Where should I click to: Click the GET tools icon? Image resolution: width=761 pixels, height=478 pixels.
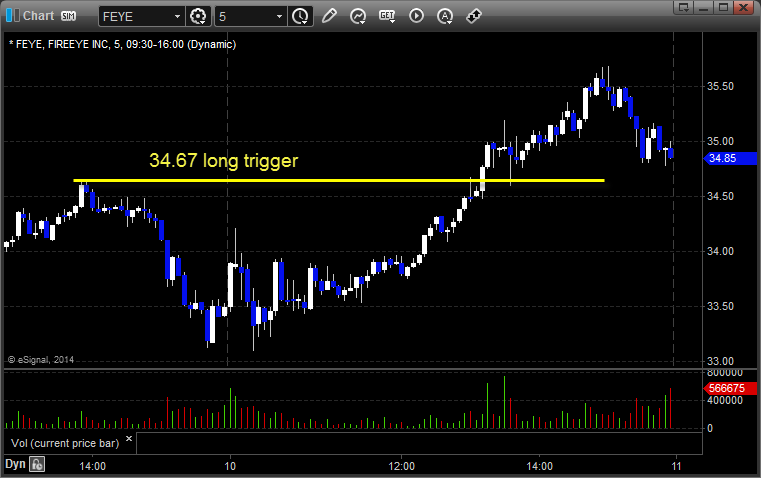(387, 16)
